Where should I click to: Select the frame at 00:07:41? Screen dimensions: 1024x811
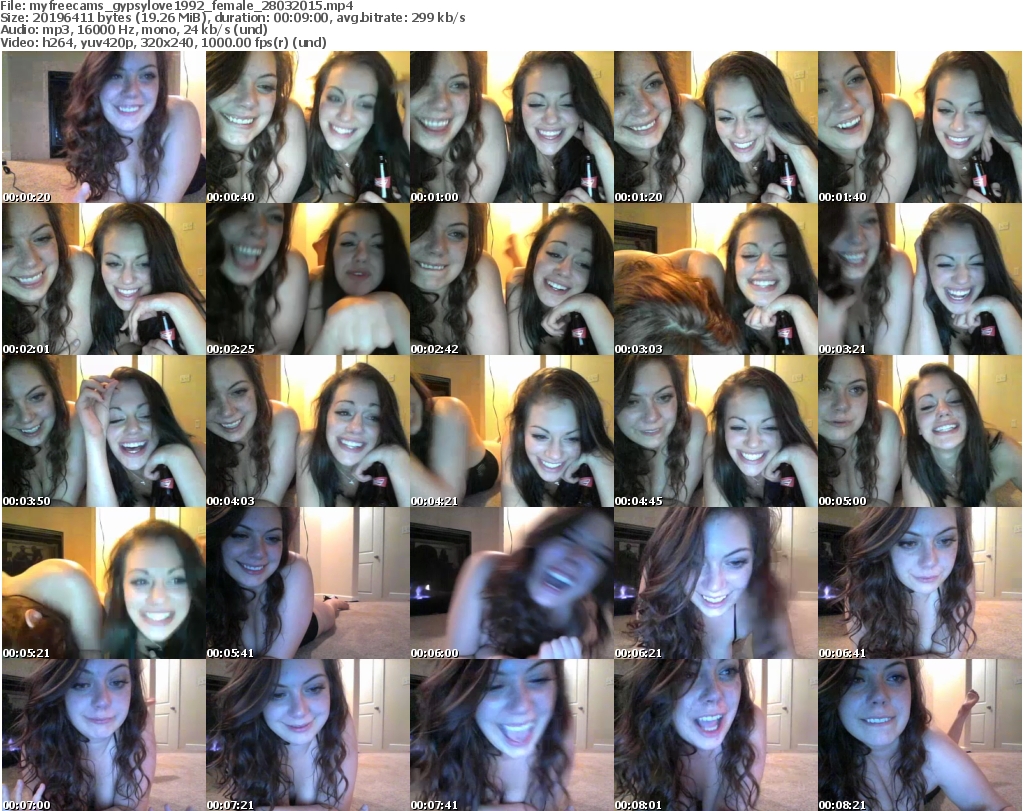(x=511, y=735)
